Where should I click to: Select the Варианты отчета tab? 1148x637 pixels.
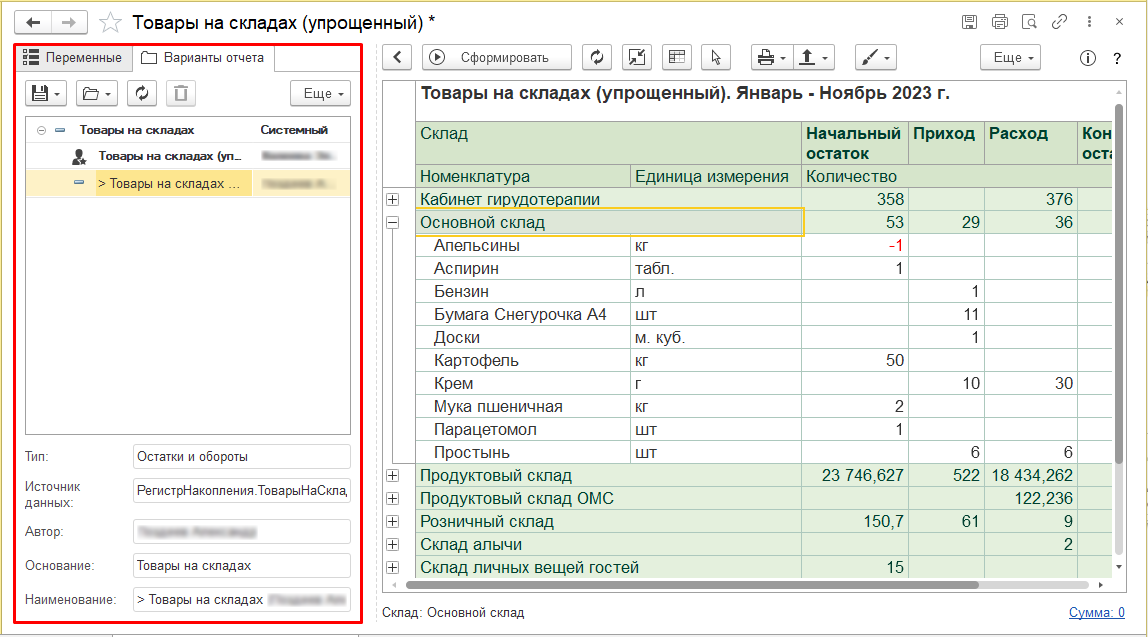pyautogui.click(x=203, y=58)
